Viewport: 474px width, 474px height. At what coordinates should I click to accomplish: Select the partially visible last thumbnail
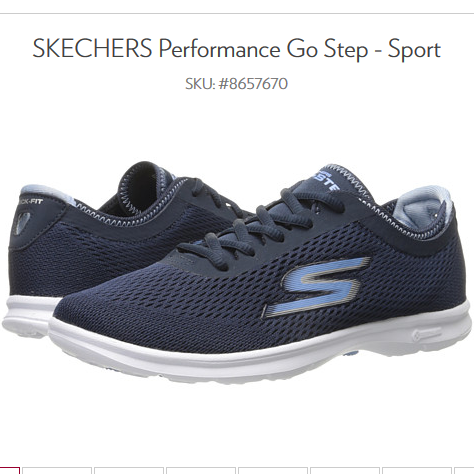pos(464,471)
